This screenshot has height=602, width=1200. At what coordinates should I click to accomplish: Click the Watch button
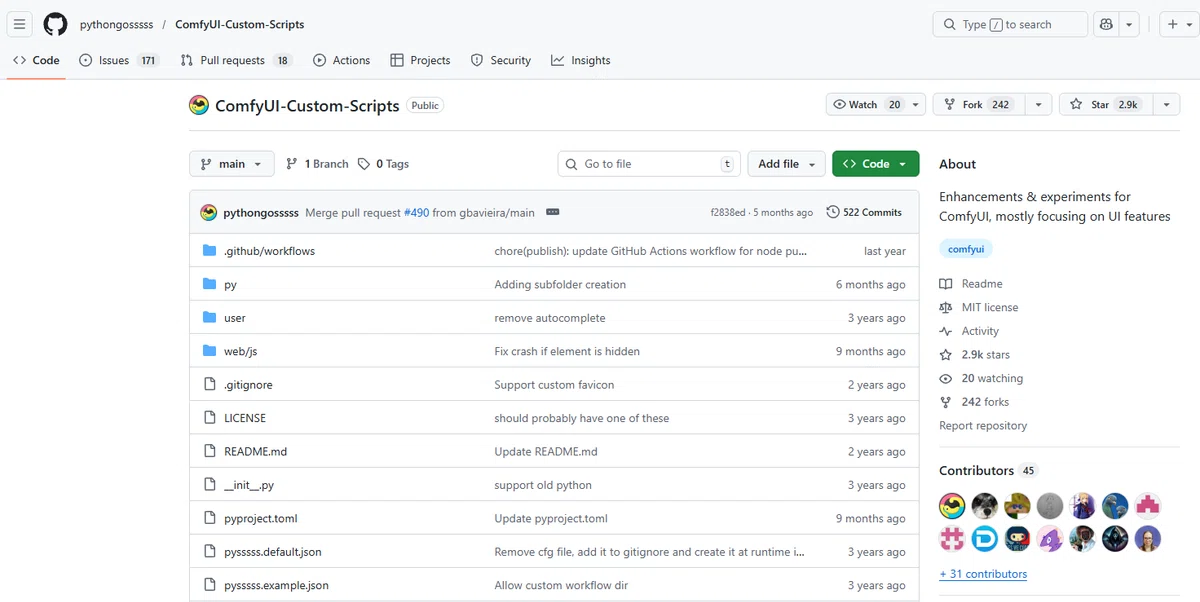point(866,104)
